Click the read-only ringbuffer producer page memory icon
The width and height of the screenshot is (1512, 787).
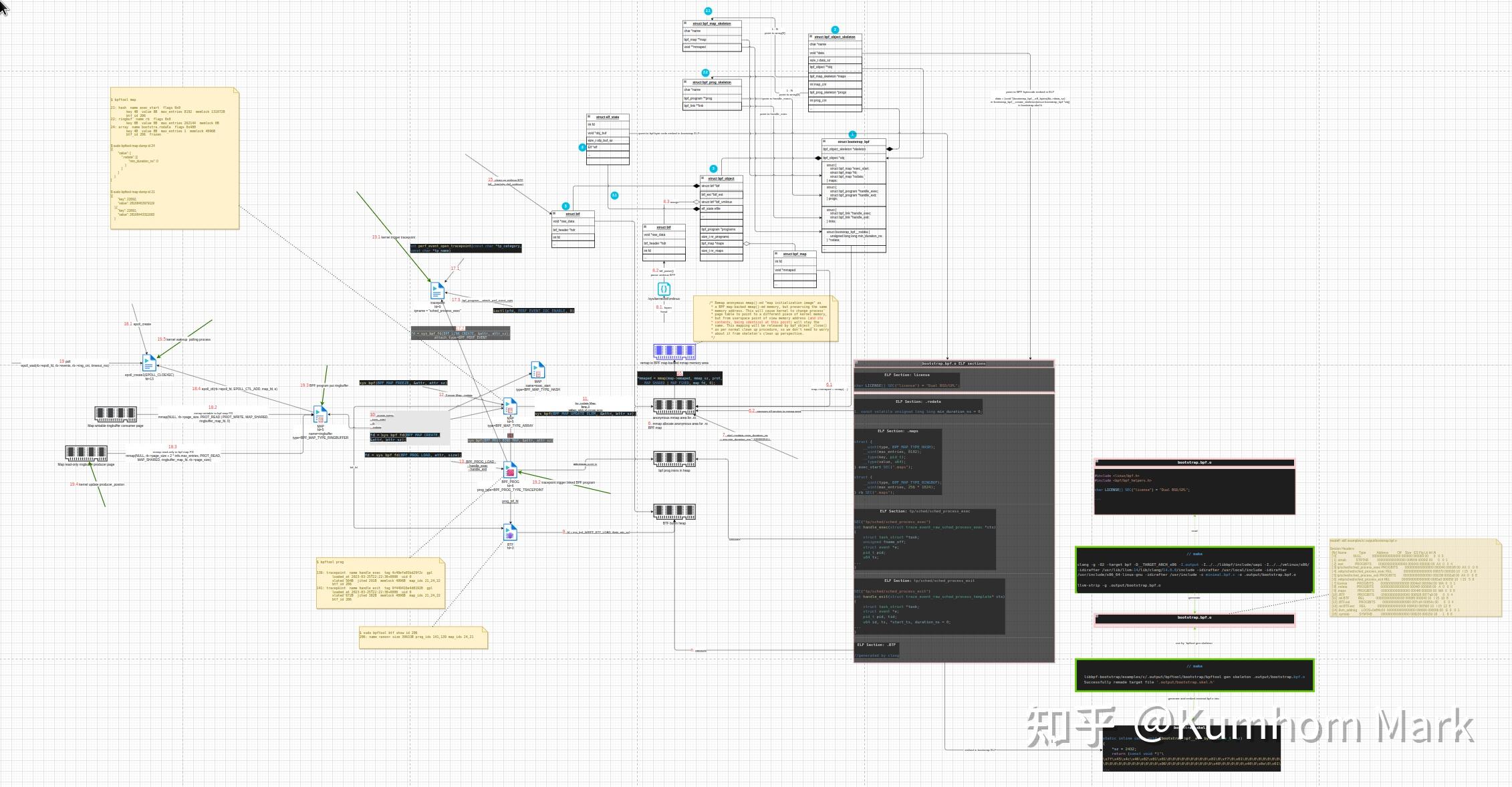tap(86, 454)
